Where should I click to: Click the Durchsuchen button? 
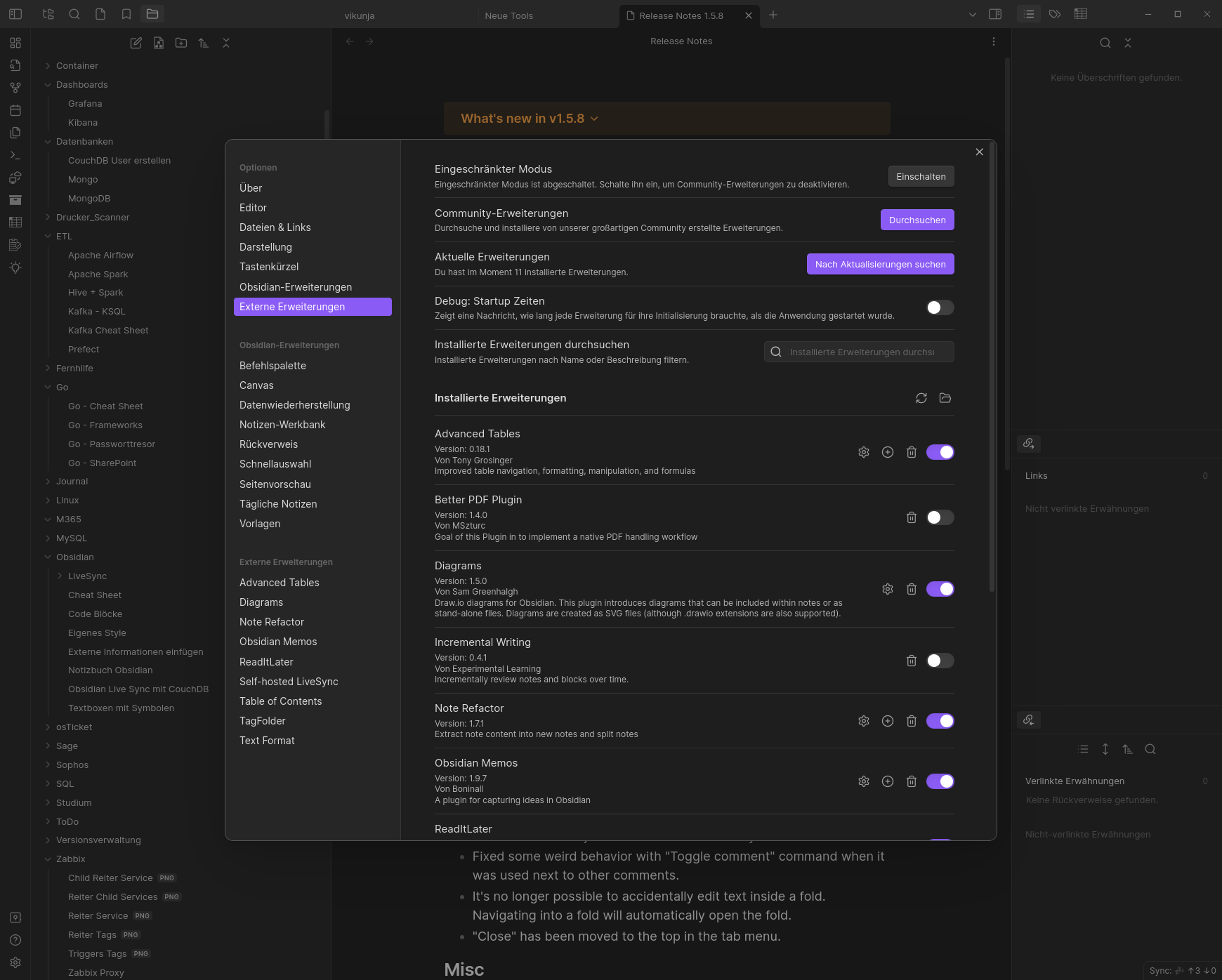[x=917, y=220]
